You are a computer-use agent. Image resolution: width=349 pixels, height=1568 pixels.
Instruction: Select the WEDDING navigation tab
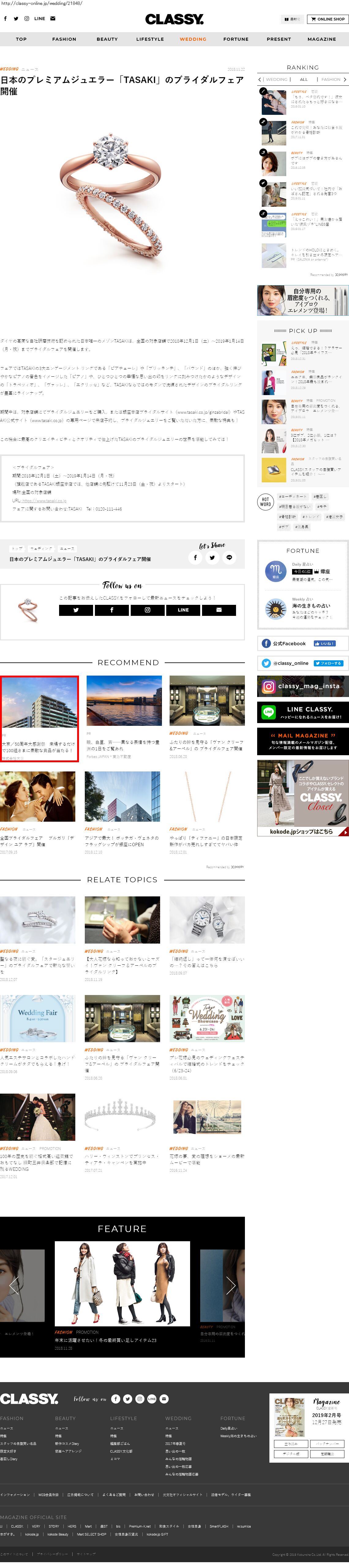pyautogui.click(x=193, y=39)
